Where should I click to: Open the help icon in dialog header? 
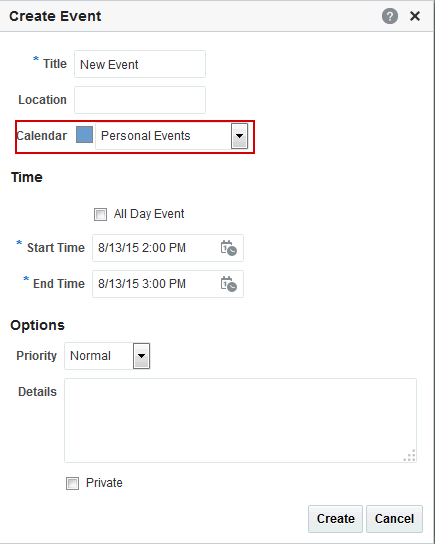390,16
